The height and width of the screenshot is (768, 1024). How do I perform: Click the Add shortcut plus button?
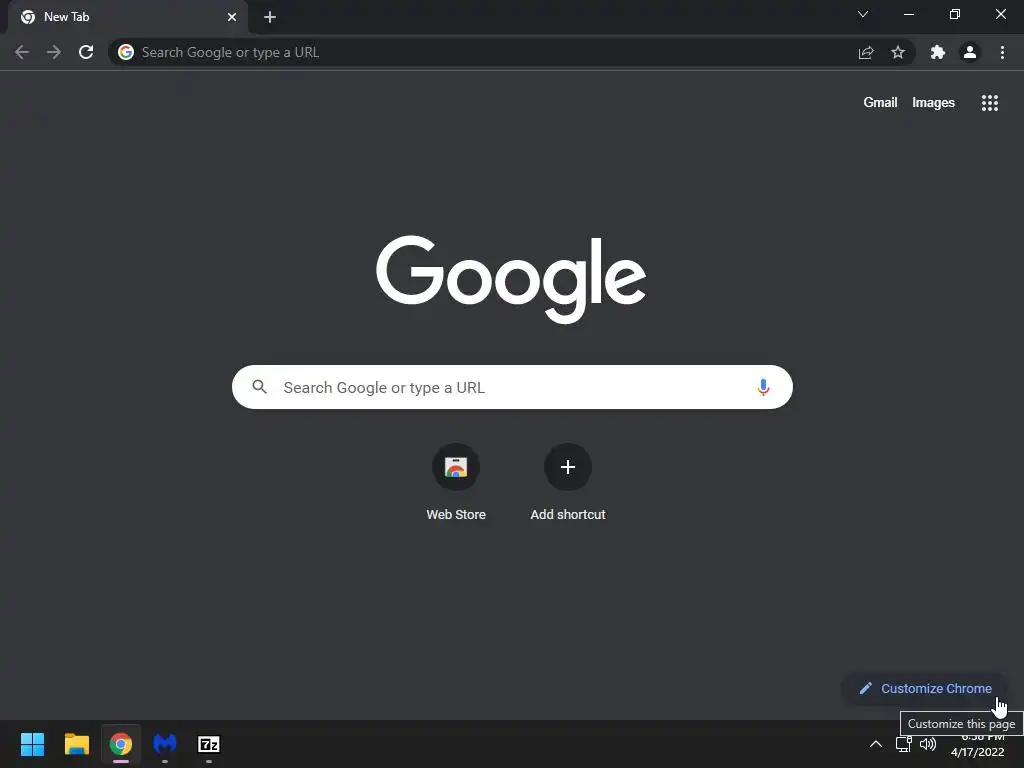point(568,467)
